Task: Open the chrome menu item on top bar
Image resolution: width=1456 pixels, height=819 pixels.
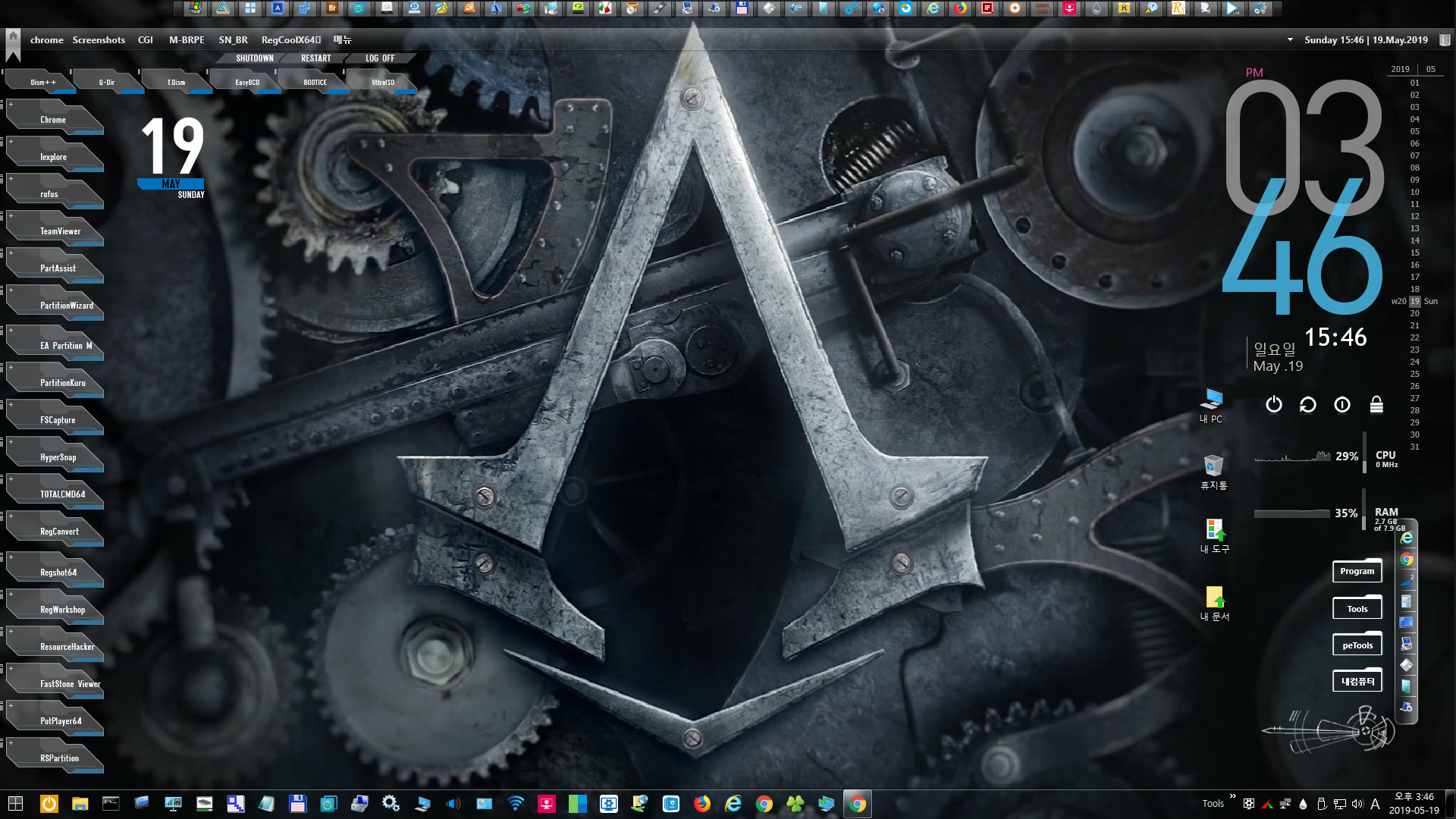Action: click(x=46, y=39)
